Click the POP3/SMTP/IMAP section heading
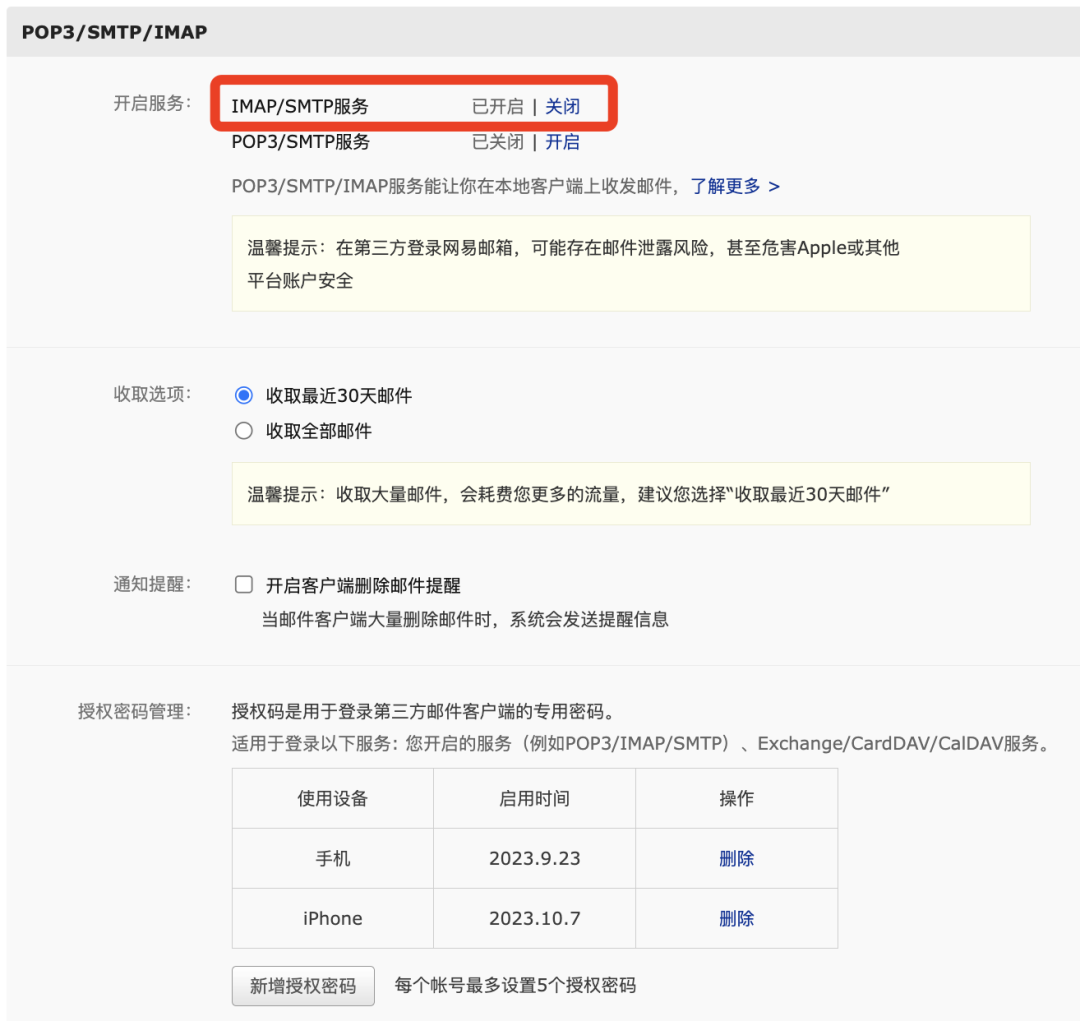The image size is (1080, 1021). coord(114,32)
